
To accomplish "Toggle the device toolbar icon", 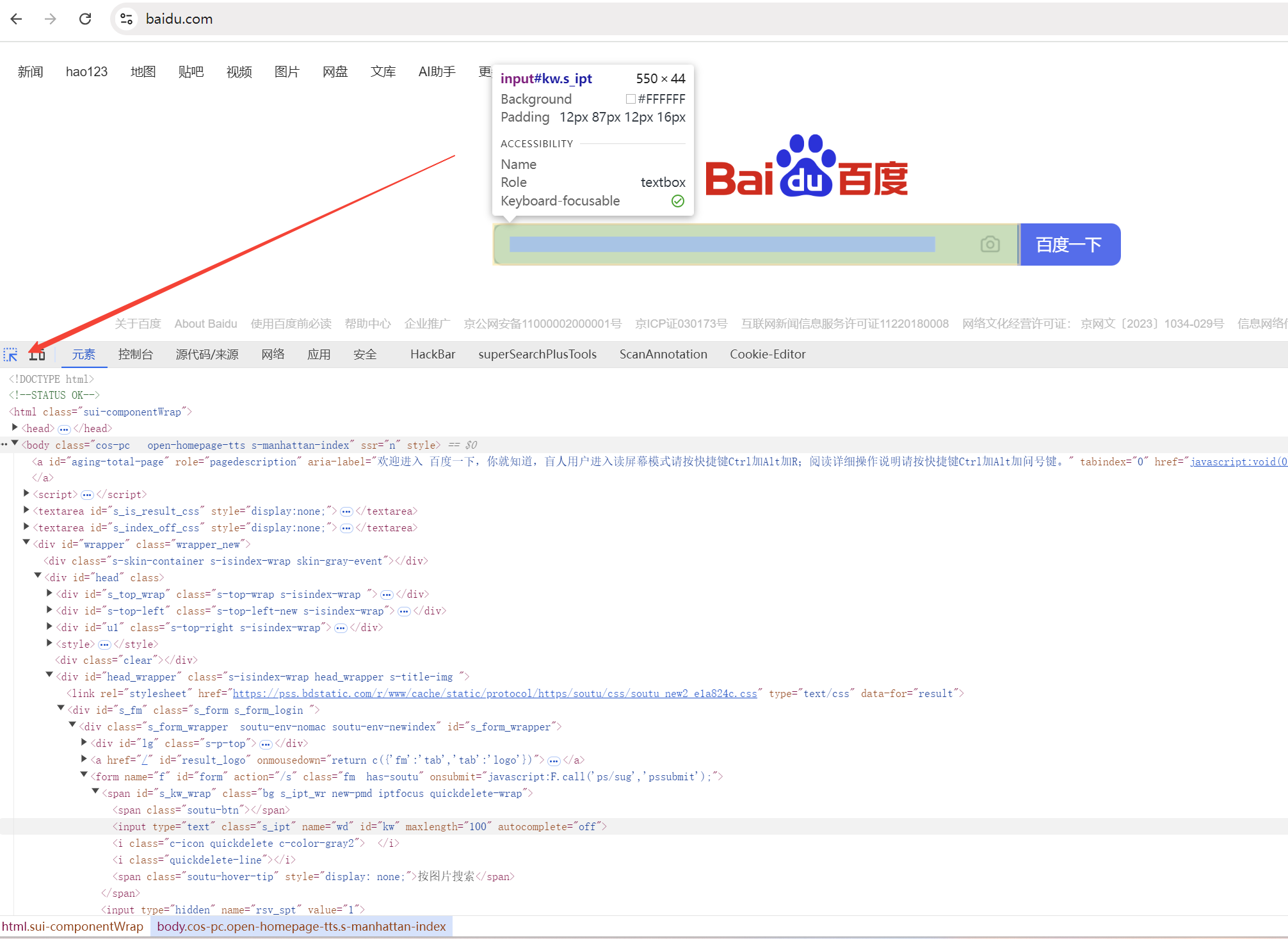I will pyautogui.click(x=37, y=355).
